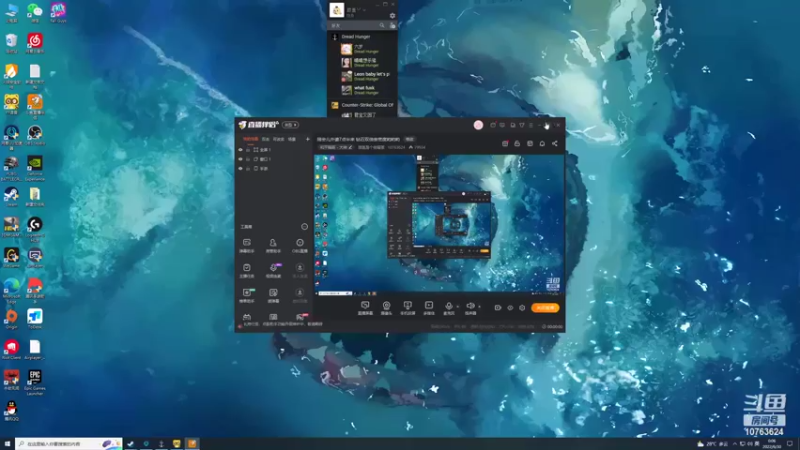Image resolution: width=800 pixels, height=450 pixels.
Task: Open the OBS remote tool in toolbox
Action: [300, 245]
